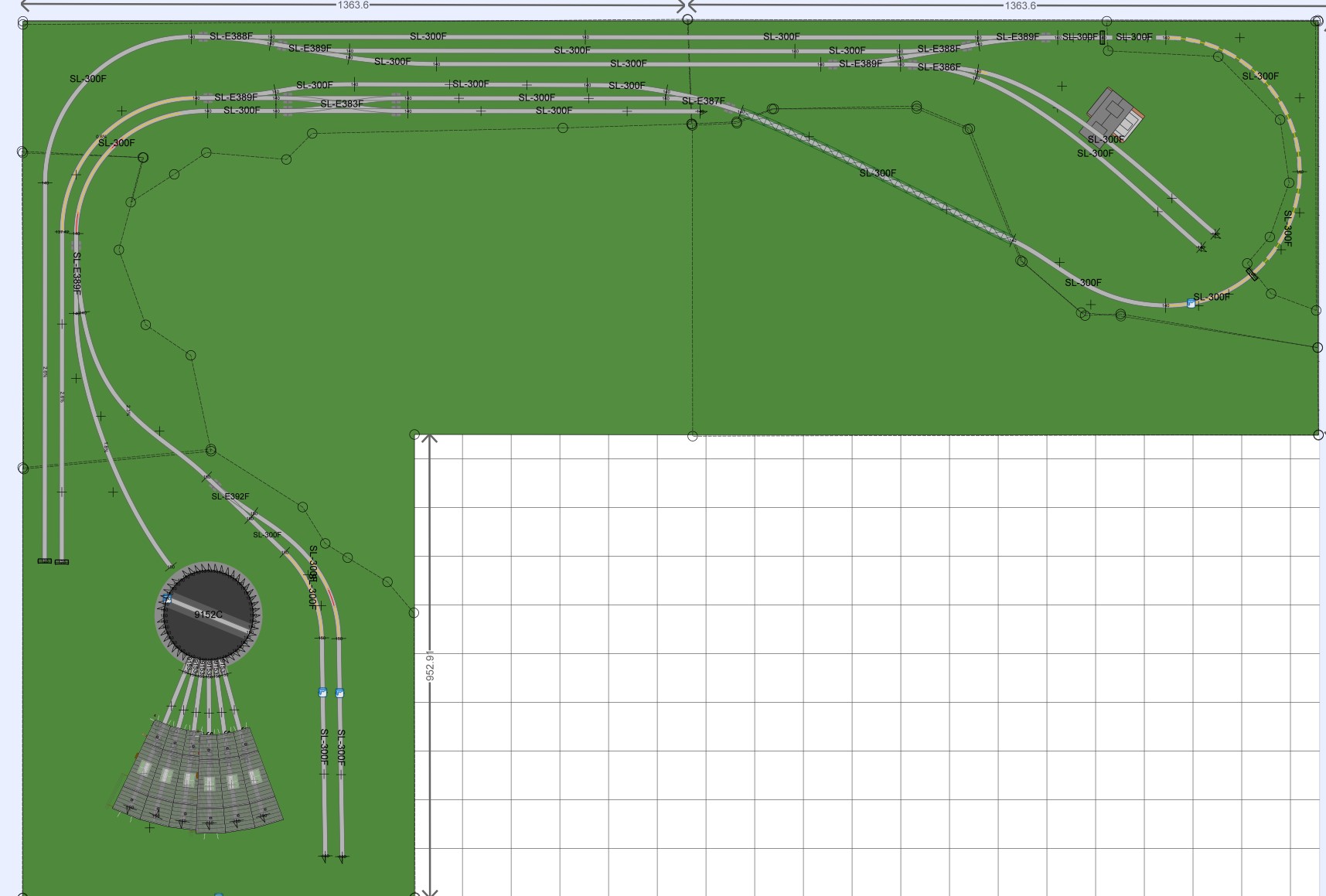
Task: Click the corner handle between the two 1363.6 dimensions
Action: tap(687, 19)
